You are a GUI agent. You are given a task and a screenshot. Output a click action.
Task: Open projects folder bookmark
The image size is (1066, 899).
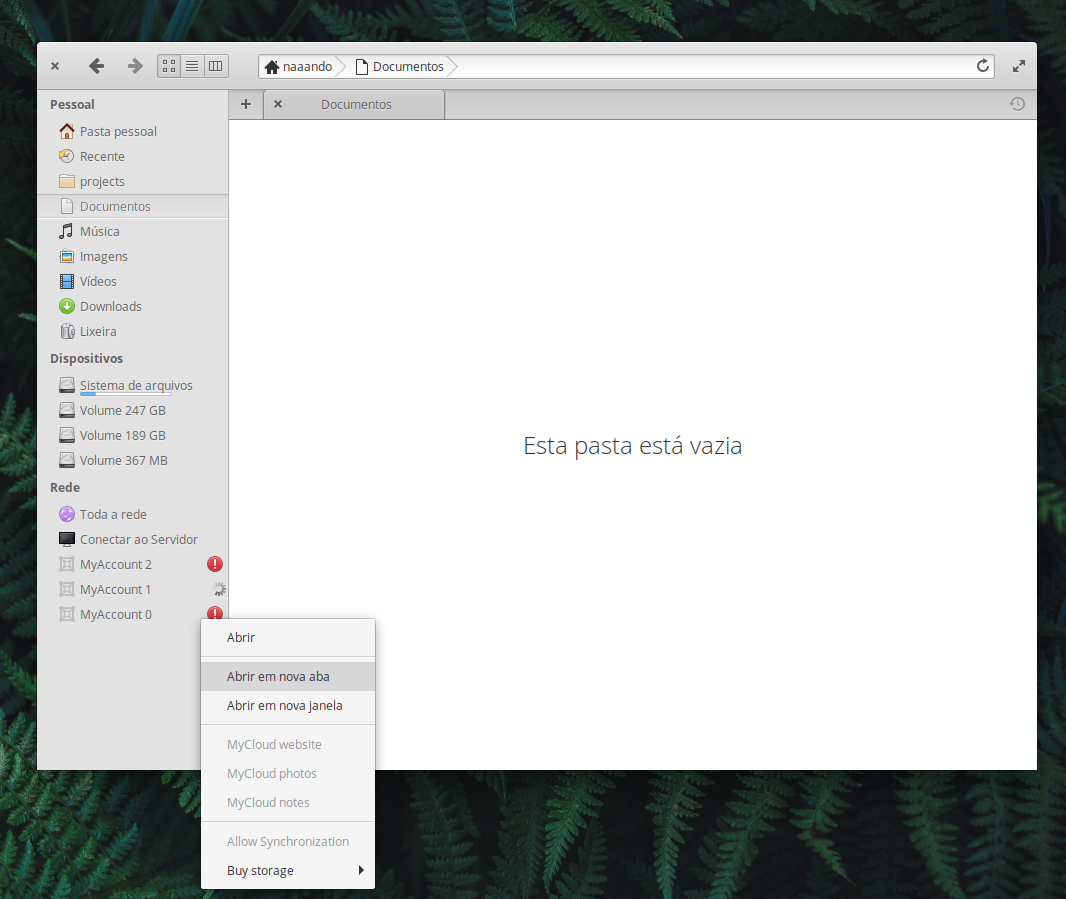point(133,182)
